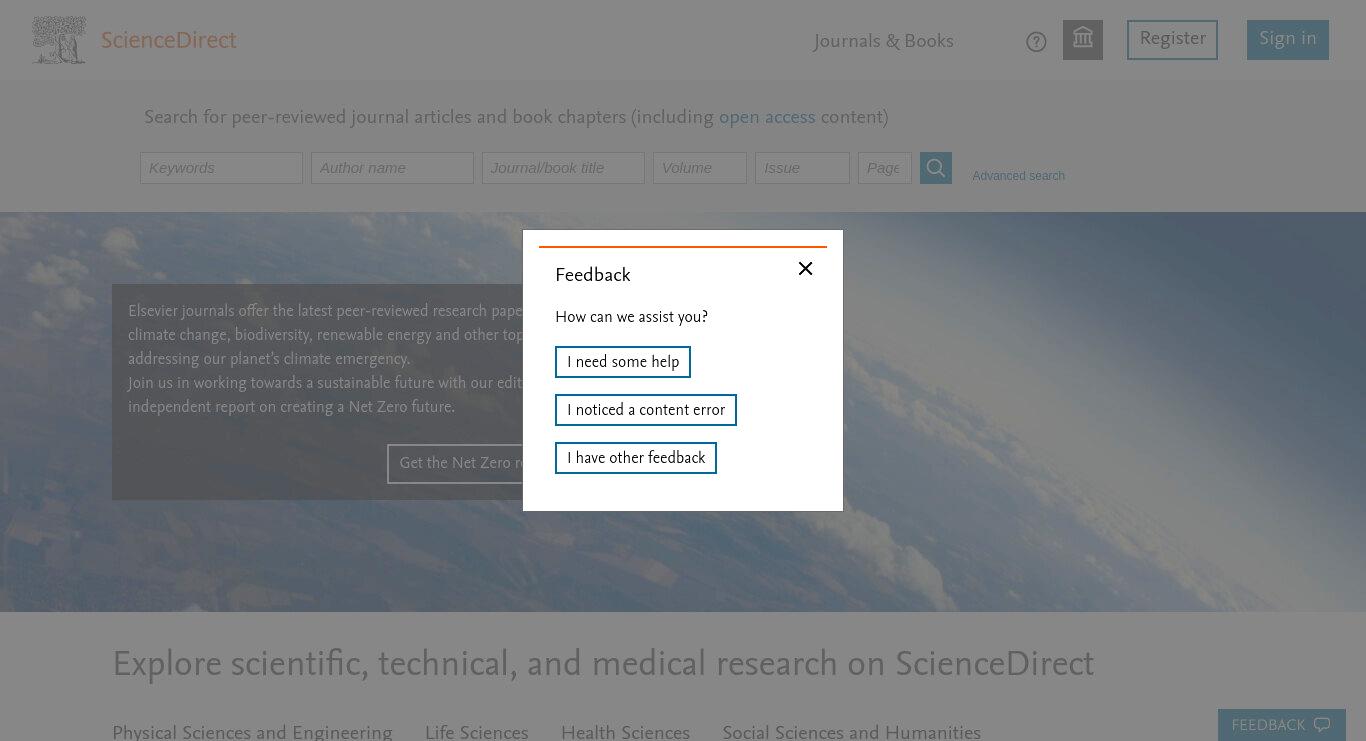1366x741 pixels.
Task: Focus the Issue input field
Action: click(x=802, y=168)
